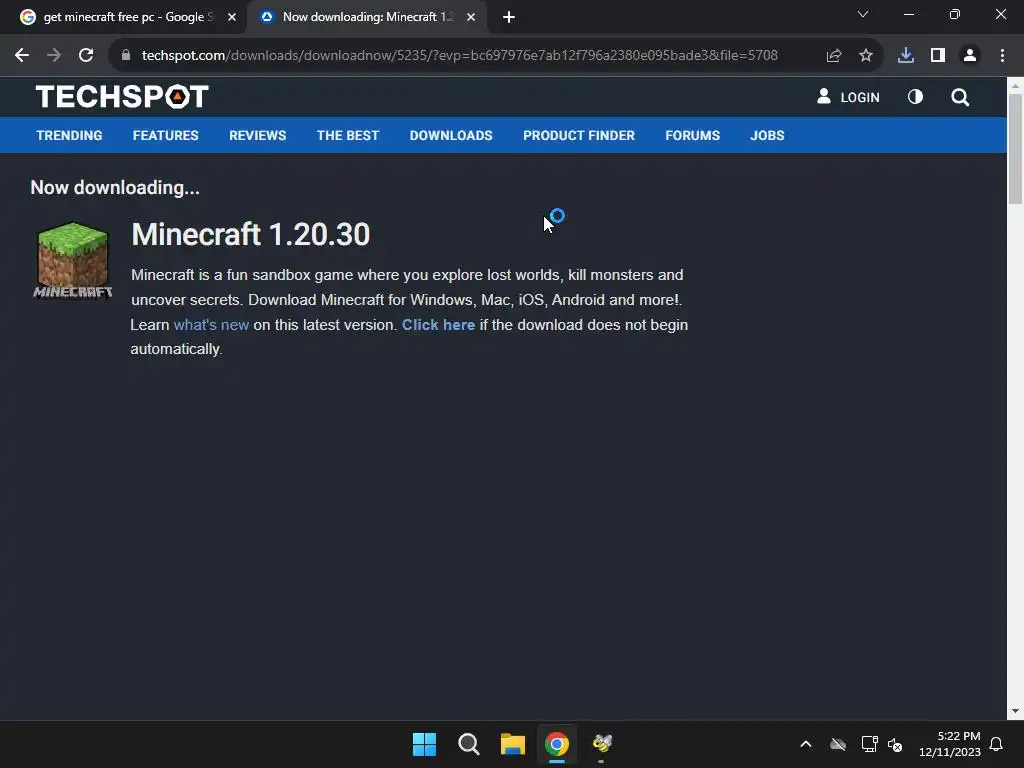Click the scrollbar up arrow
Image resolution: width=1024 pixels, height=768 pixels.
pyautogui.click(x=1015, y=85)
